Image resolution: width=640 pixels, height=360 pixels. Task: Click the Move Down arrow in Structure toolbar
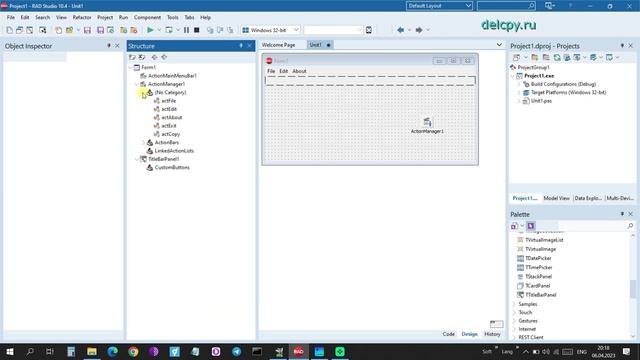tap(164, 57)
